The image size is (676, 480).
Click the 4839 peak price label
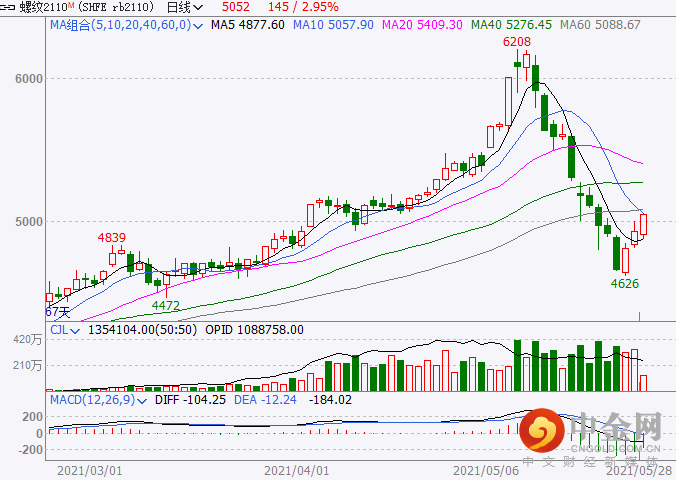(112, 238)
